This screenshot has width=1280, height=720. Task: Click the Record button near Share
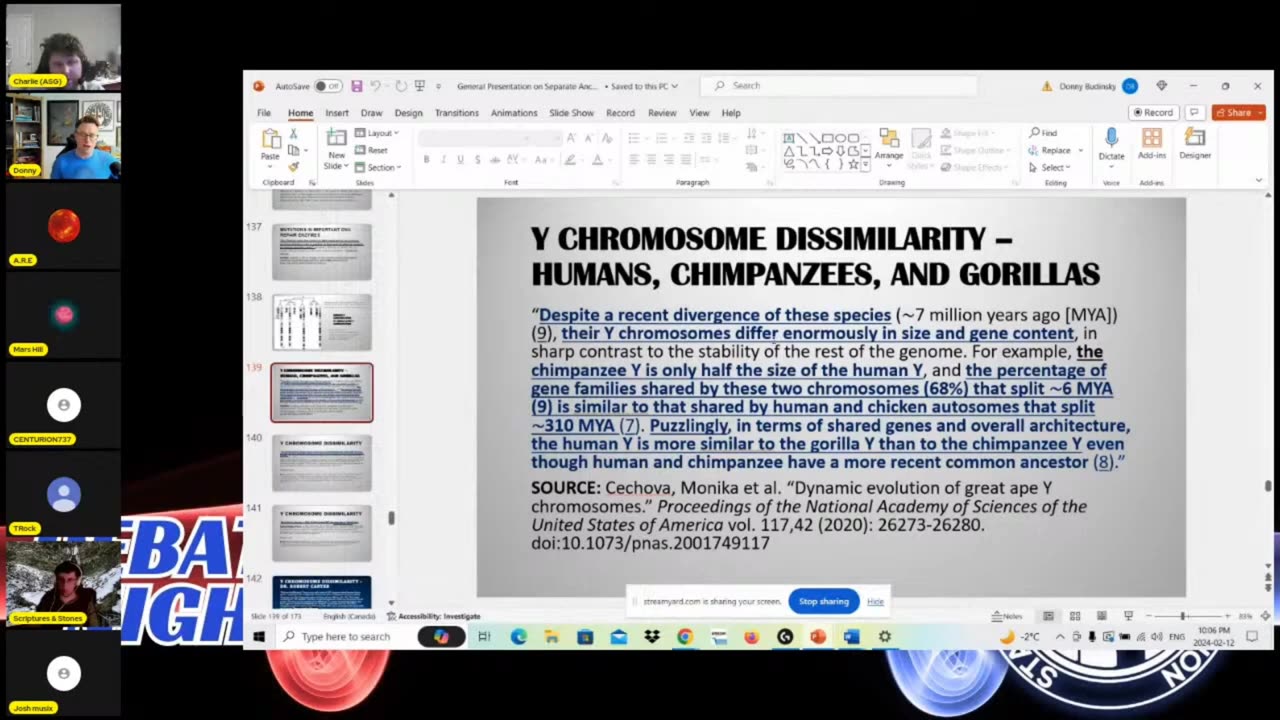click(1152, 113)
